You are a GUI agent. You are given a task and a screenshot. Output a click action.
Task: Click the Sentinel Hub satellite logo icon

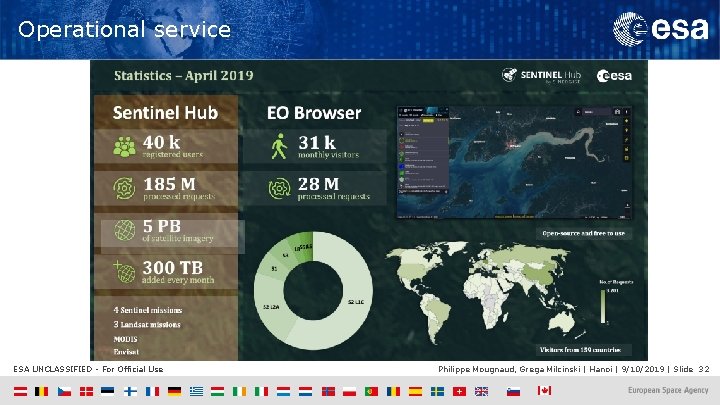coord(509,74)
